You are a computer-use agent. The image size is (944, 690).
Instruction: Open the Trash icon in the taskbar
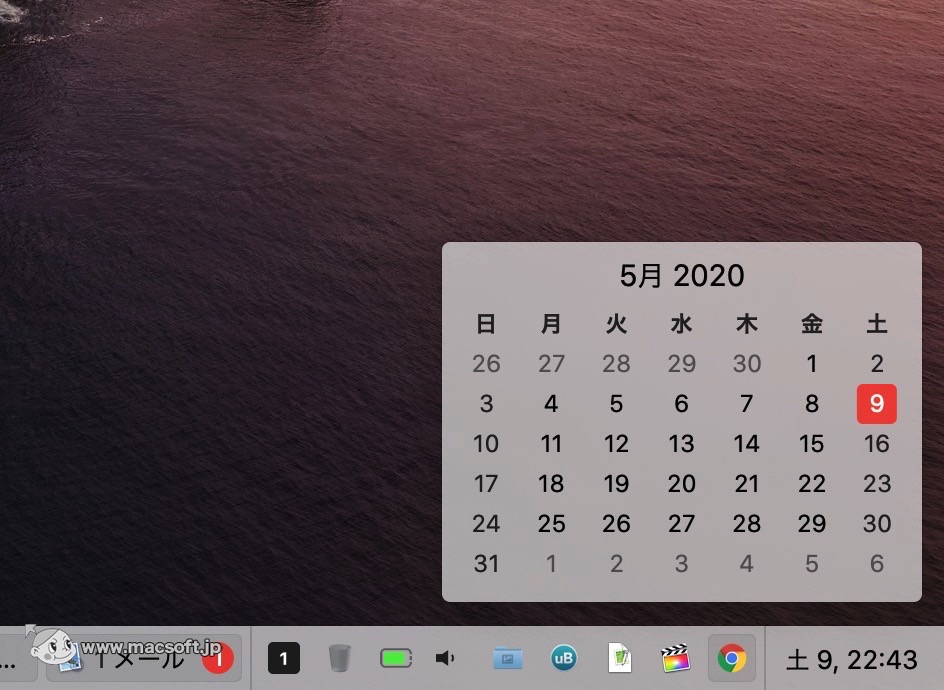(340, 658)
